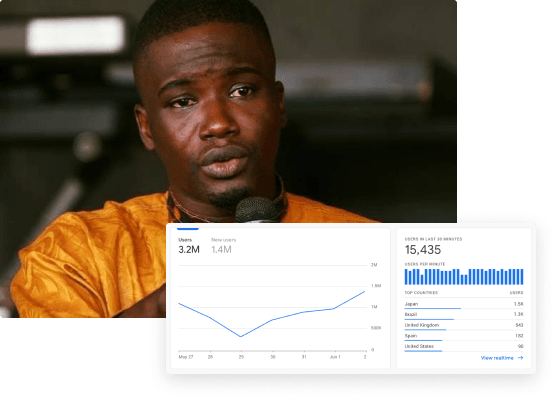Select the Japan row in top countries

point(464,304)
